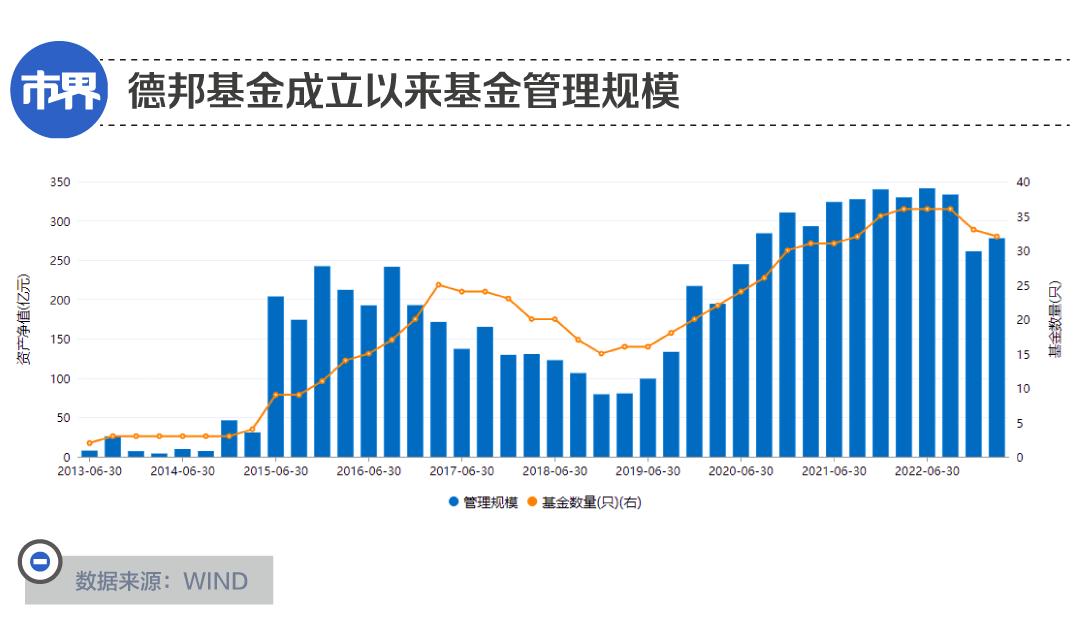Click the blue minus icon near data source
Viewport: 1080px width, 635px height.
(x=40, y=560)
